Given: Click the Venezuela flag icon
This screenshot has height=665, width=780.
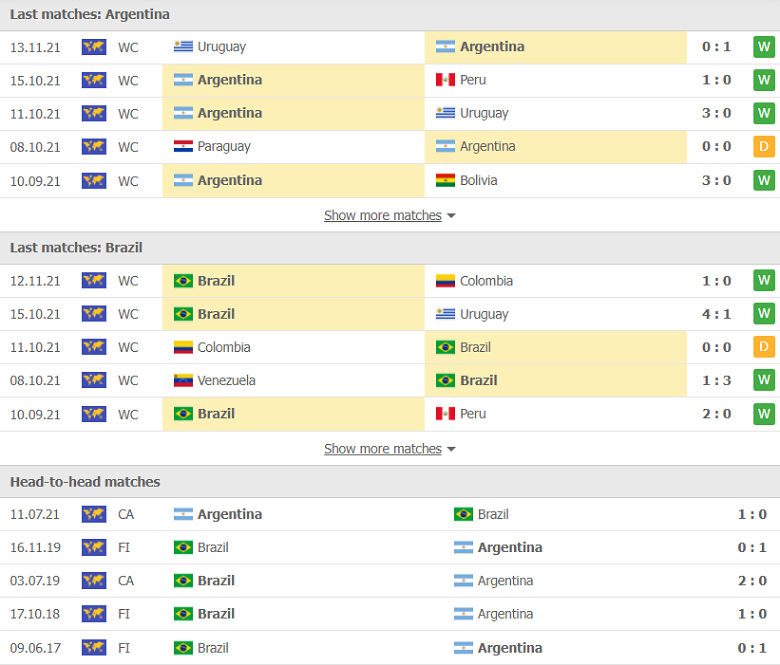Looking at the screenshot, I should coord(183,380).
